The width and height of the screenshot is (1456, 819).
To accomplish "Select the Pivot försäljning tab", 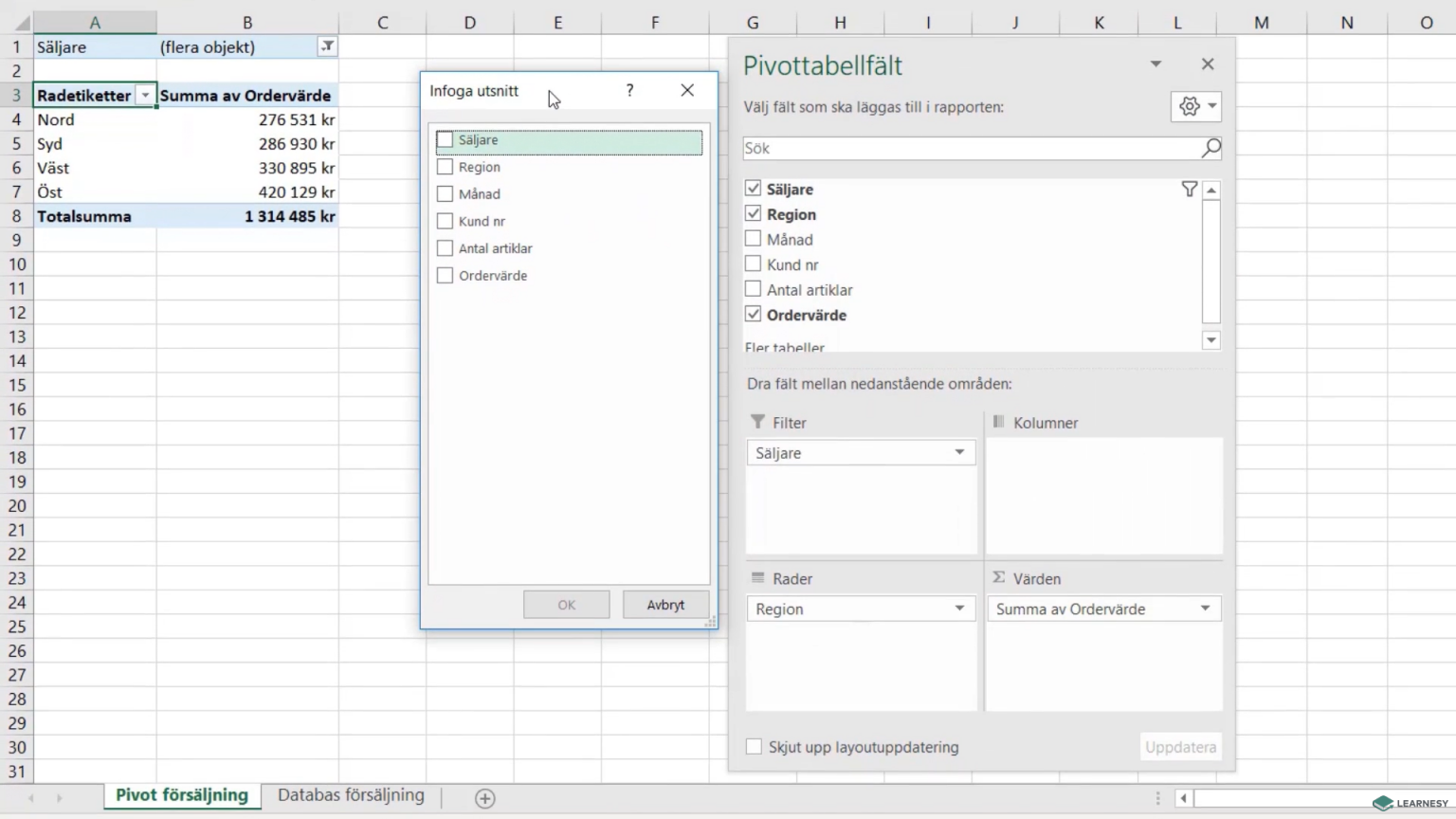I will click(x=181, y=795).
